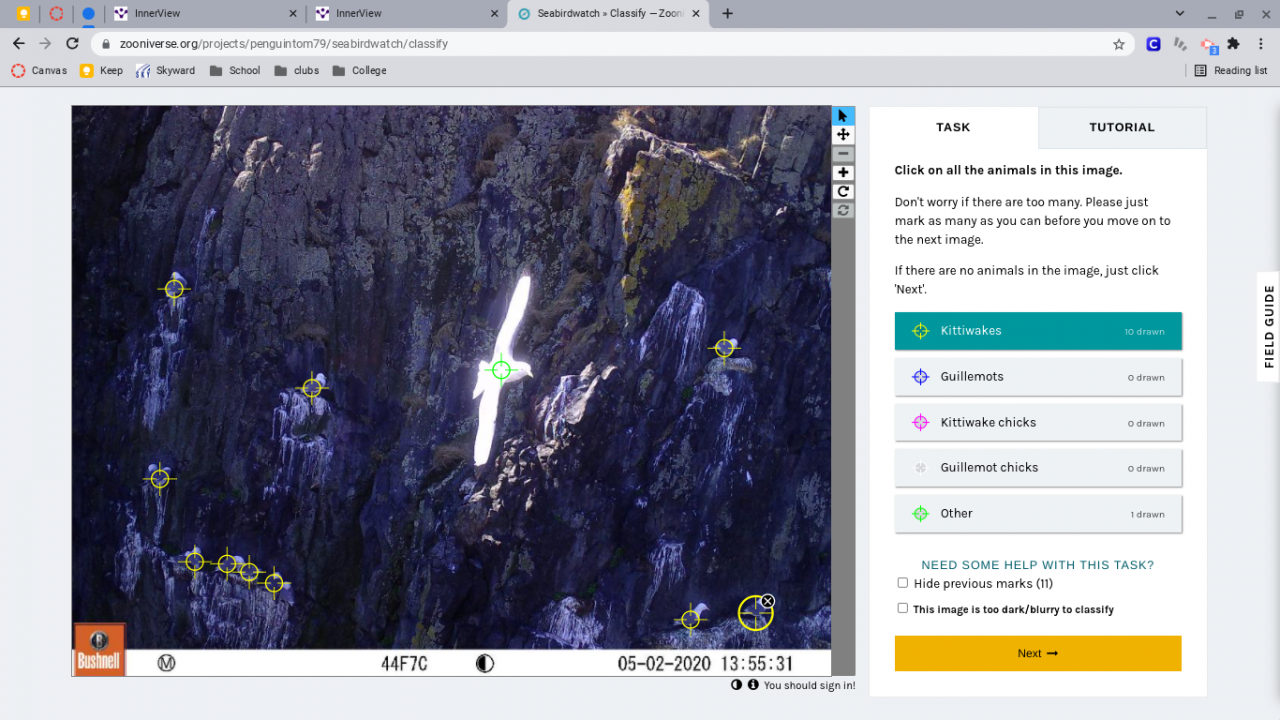Choose the Guillemots marking tool
The height and width of the screenshot is (720, 1280).
point(1038,377)
